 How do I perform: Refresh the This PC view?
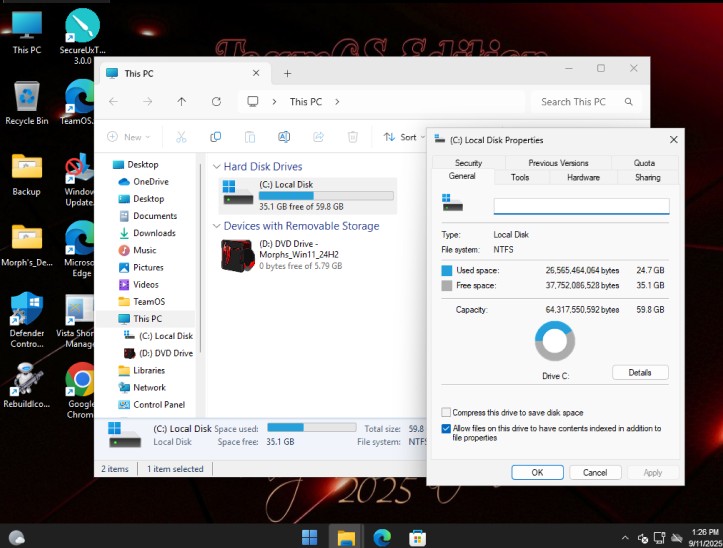(216, 101)
